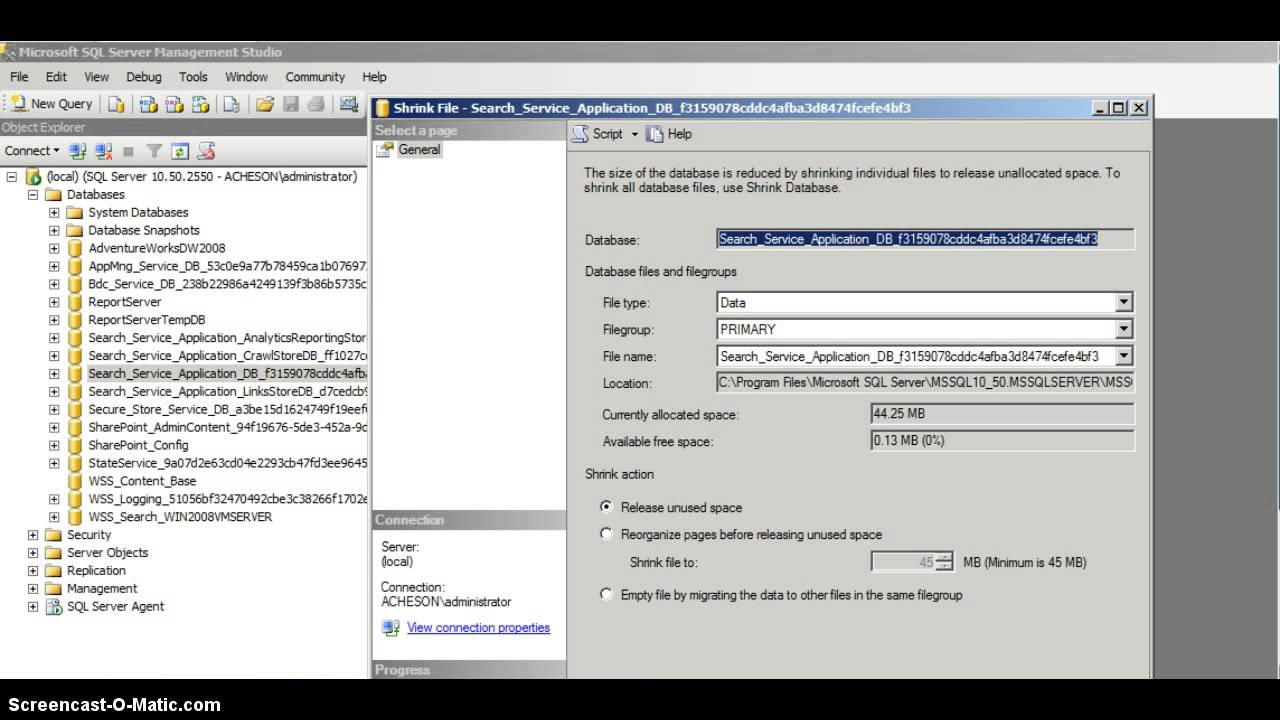The width and height of the screenshot is (1280, 720).
Task: Click the Open File folder icon
Action: (x=265, y=104)
